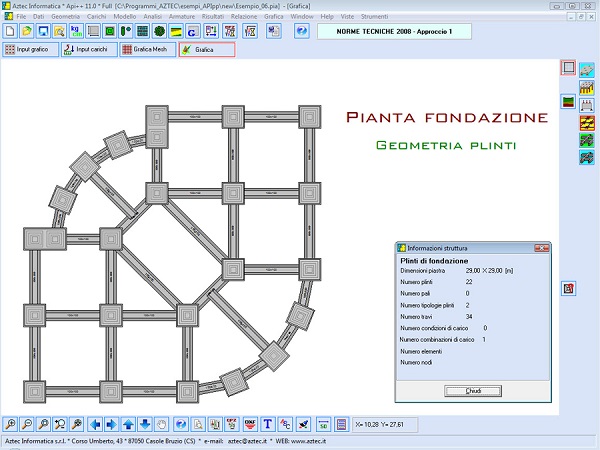Click the zoom in magnifier icon
Screen dimensions: 600x450
pyautogui.click(x=10, y=423)
